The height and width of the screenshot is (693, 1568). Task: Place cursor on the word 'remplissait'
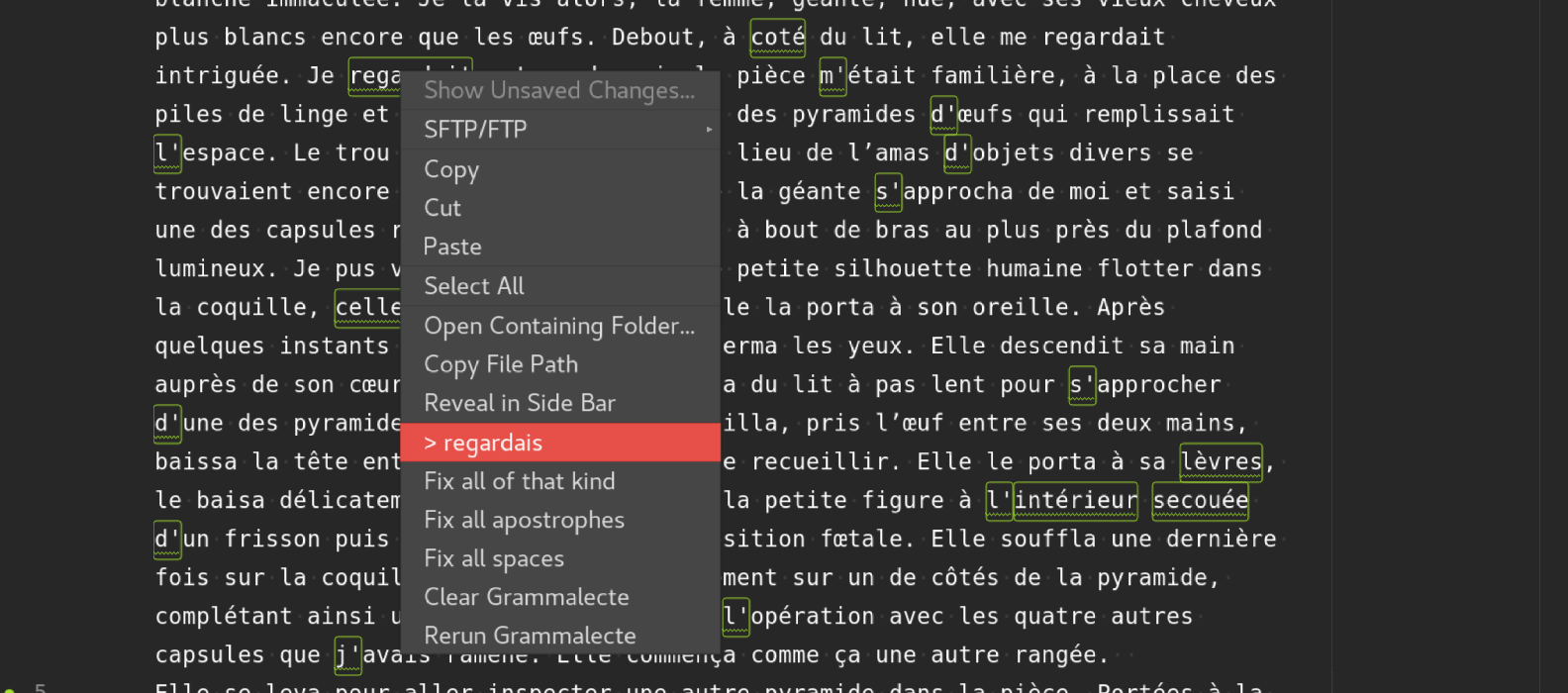point(1159,115)
